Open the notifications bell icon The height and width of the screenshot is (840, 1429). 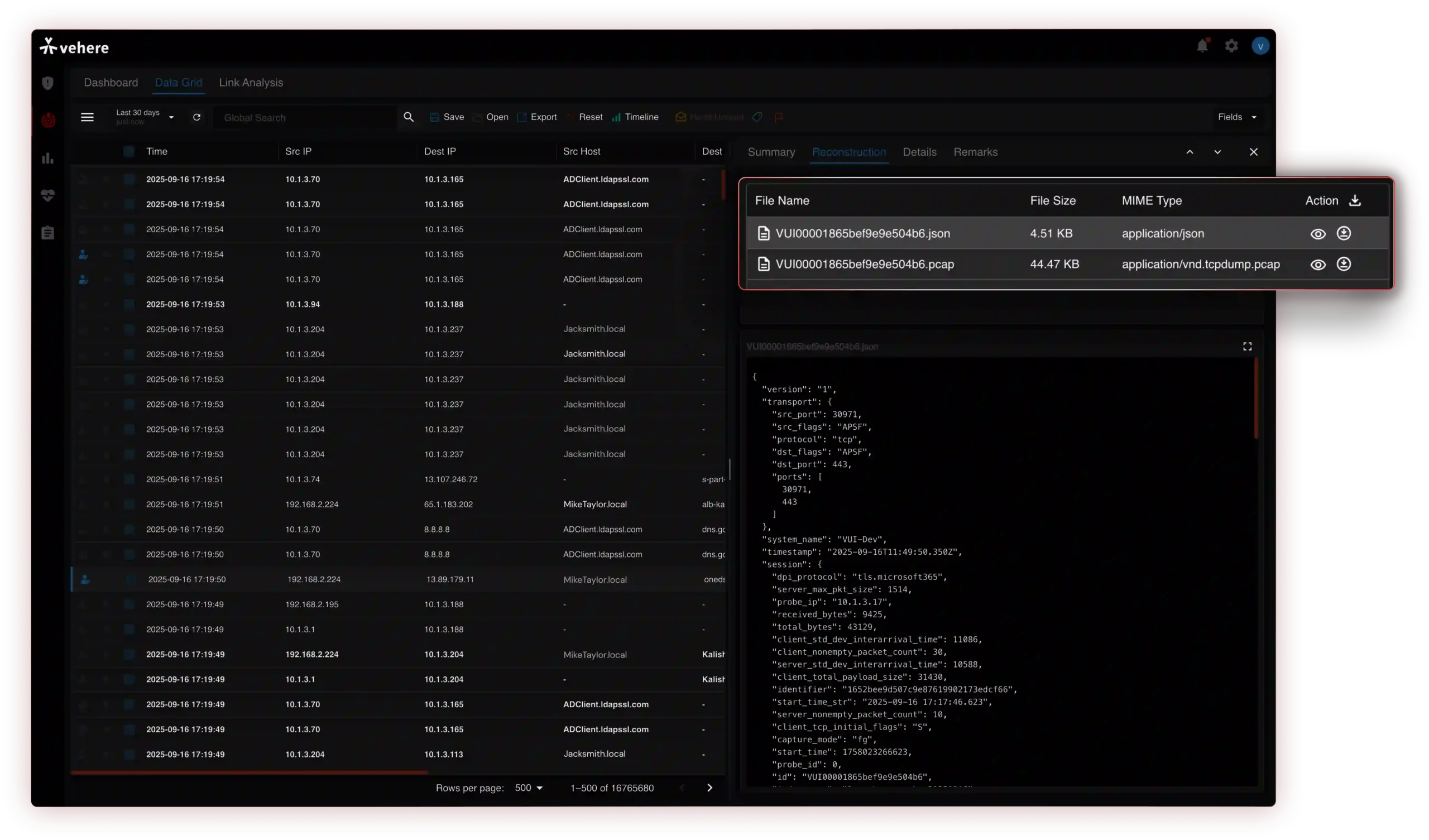(x=1202, y=46)
